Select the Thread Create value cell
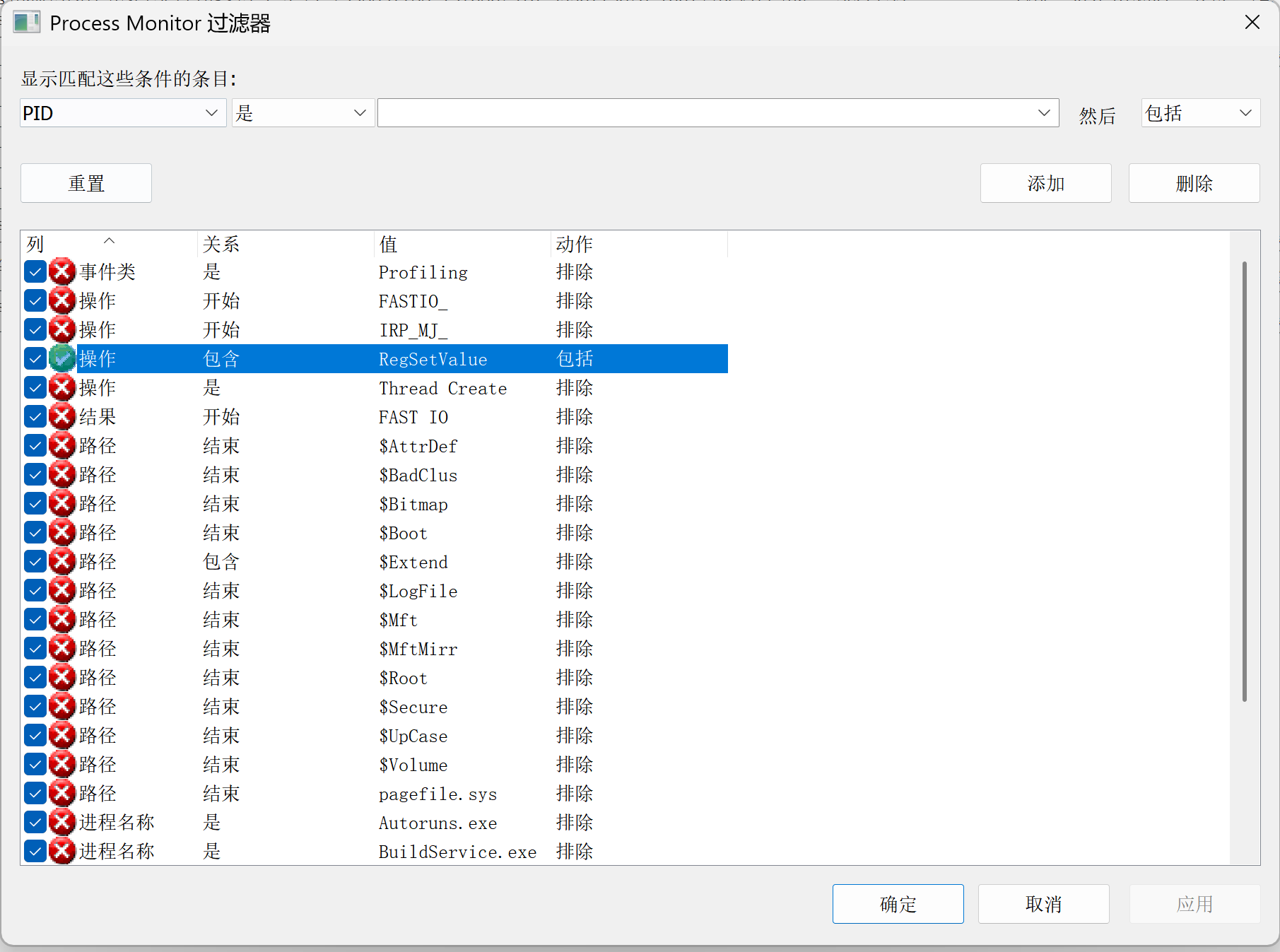The image size is (1280, 952). tap(442, 388)
